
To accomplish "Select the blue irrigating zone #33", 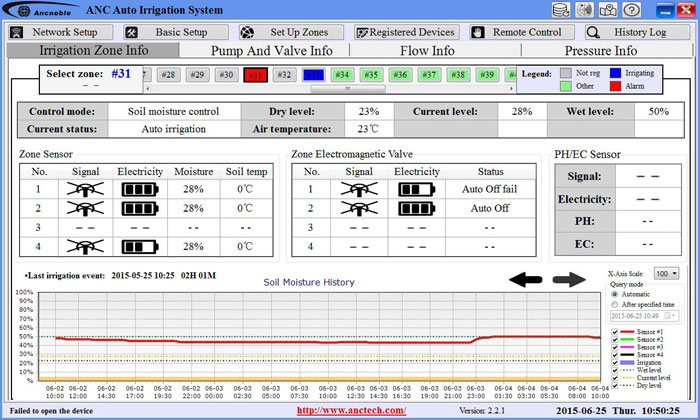I will pos(313,75).
